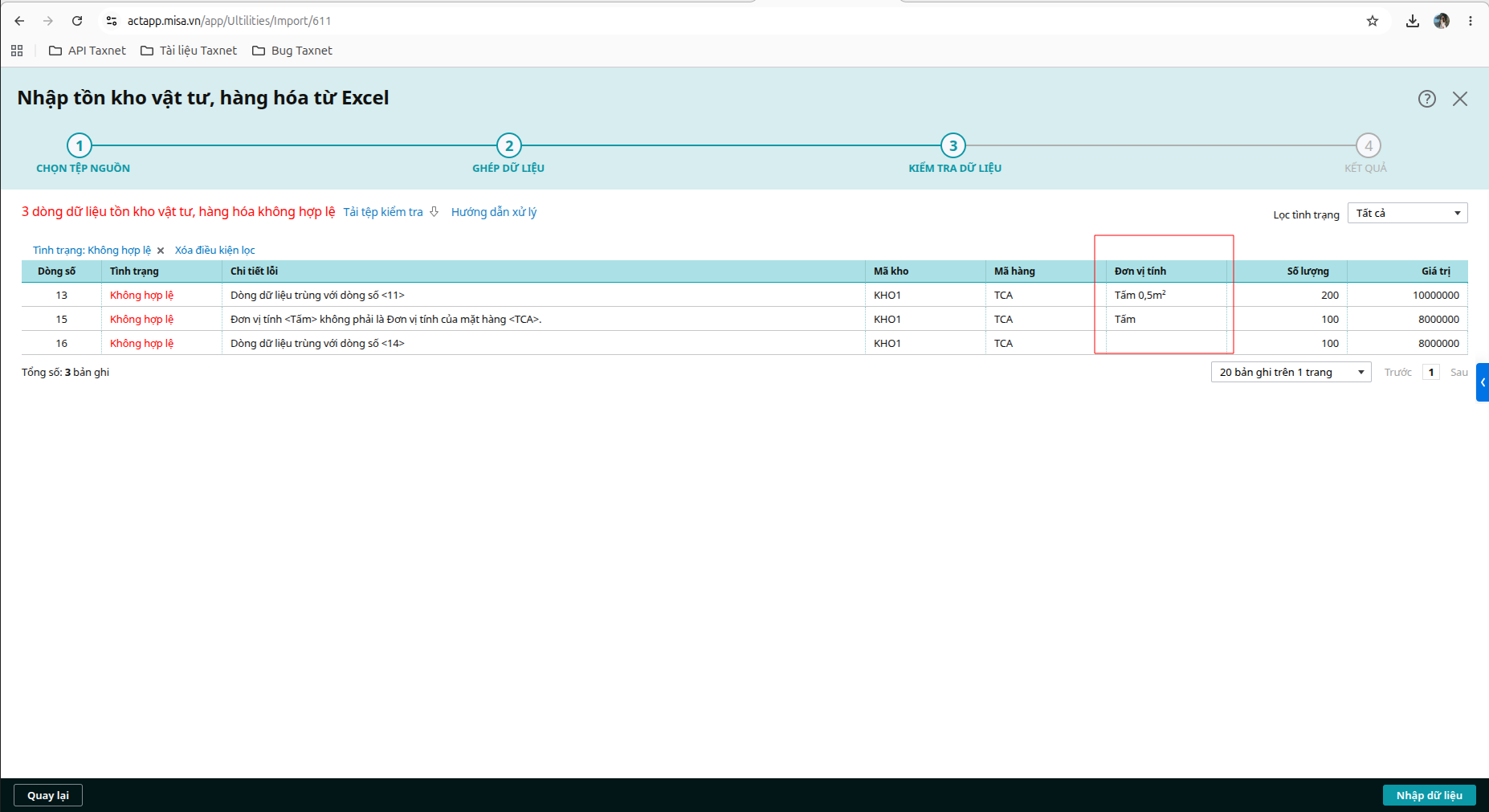Reload the page
This screenshot has width=1489, height=812.
point(77,21)
